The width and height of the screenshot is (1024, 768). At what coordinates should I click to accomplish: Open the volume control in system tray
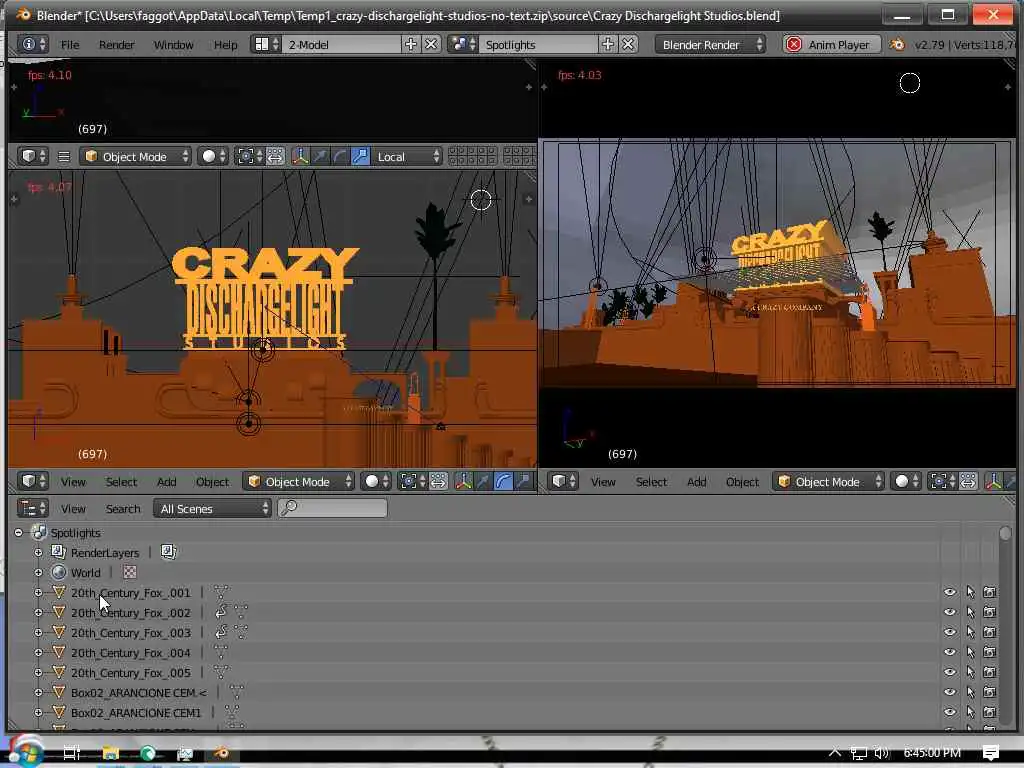882,753
